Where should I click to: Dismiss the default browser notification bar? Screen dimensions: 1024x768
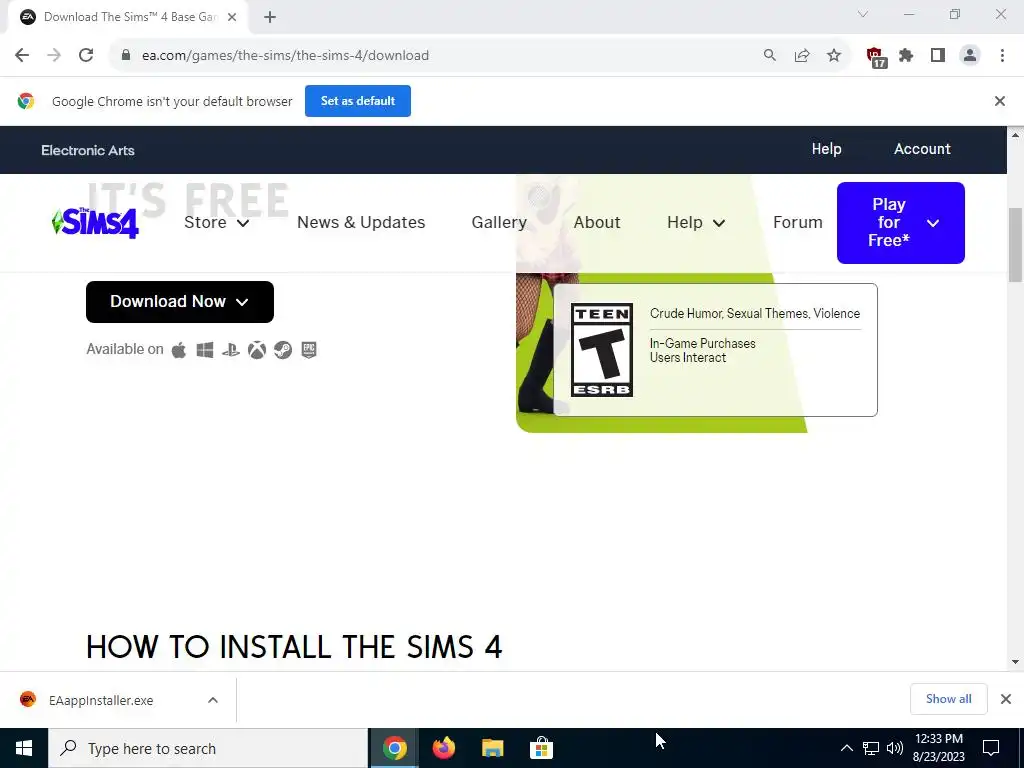pyautogui.click(x=999, y=101)
